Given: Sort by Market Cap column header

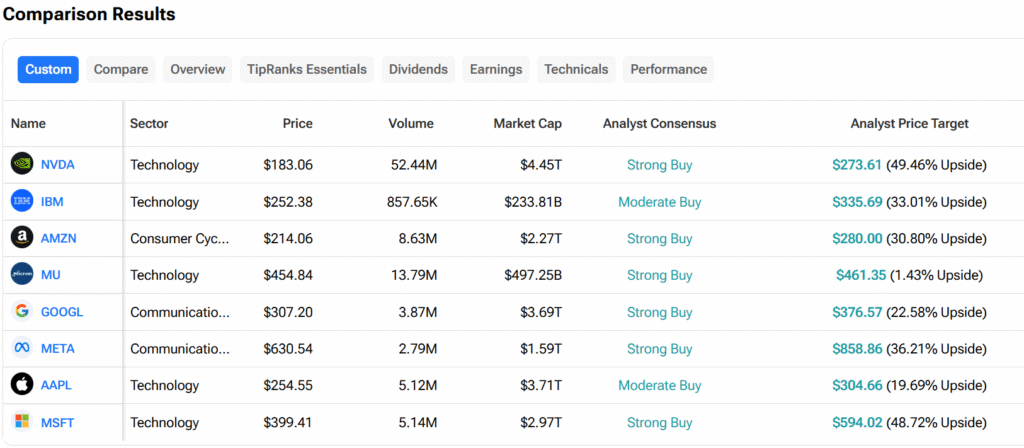Looking at the screenshot, I should click(x=527, y=123).
